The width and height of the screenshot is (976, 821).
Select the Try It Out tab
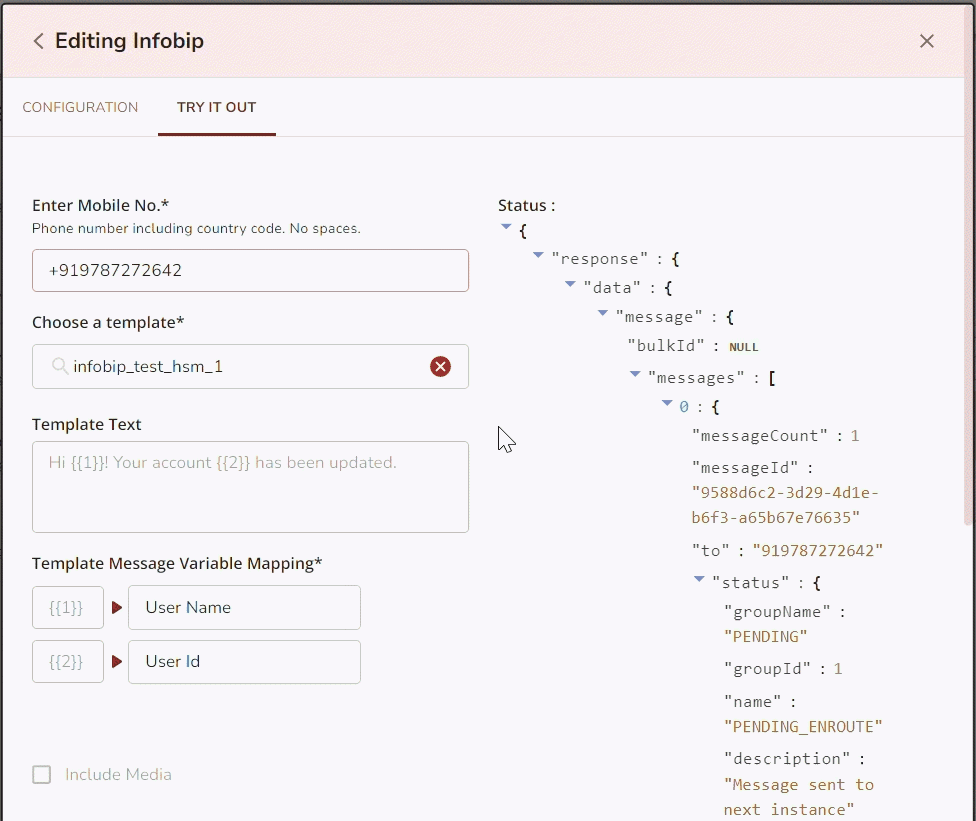coord(216,107)
